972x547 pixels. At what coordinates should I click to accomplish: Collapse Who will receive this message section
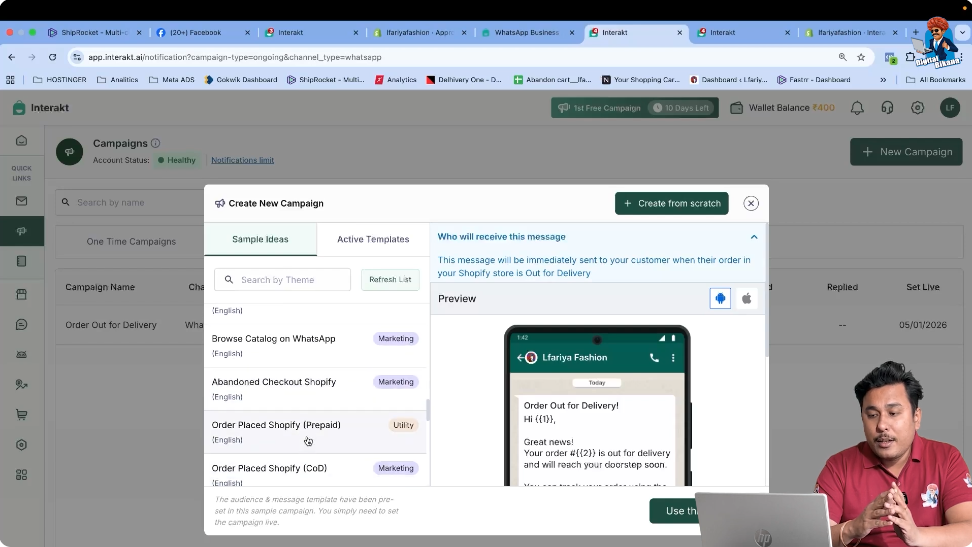click(754, 237)
